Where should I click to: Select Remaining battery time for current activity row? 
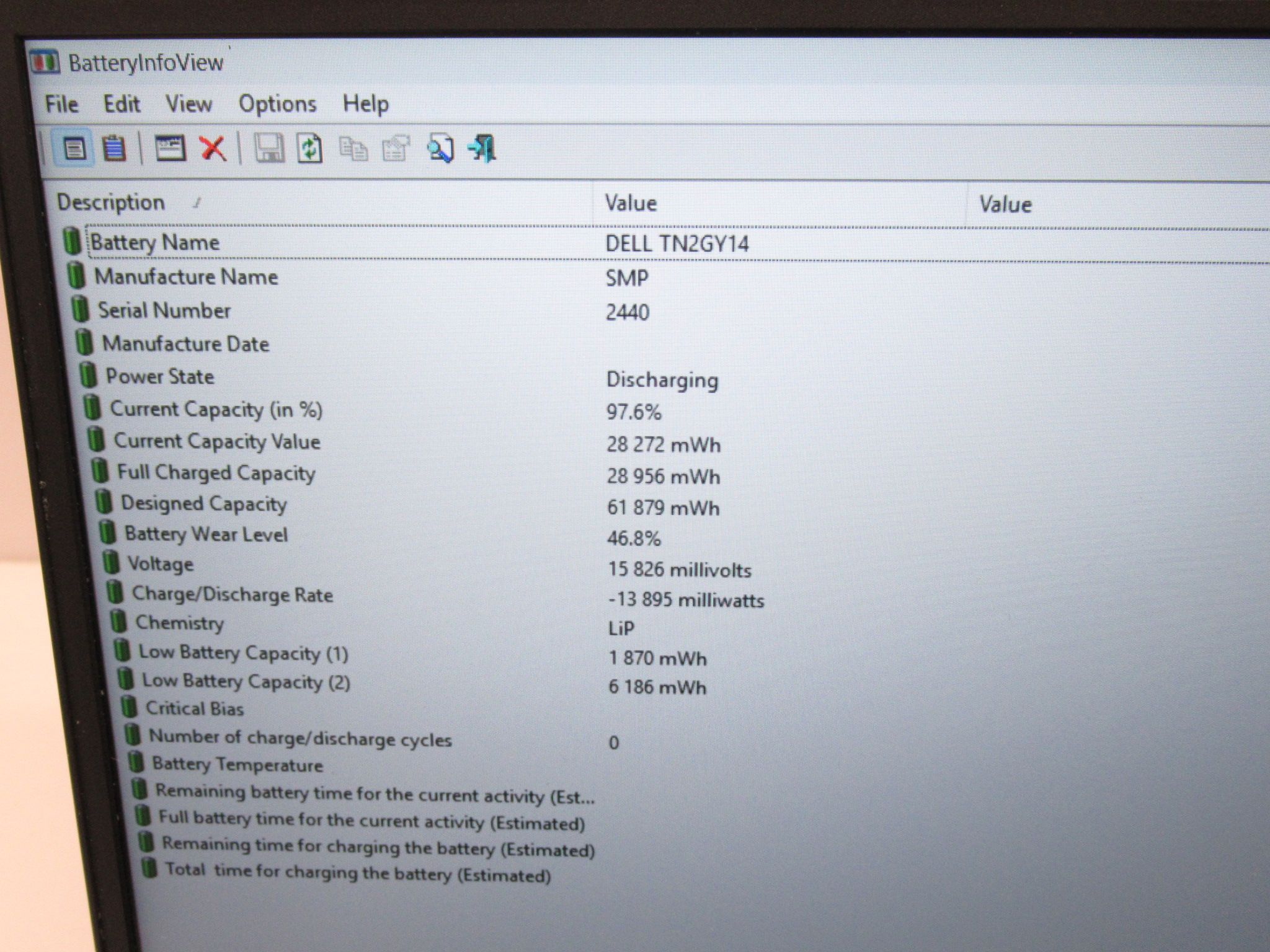[x=375, y=794]
